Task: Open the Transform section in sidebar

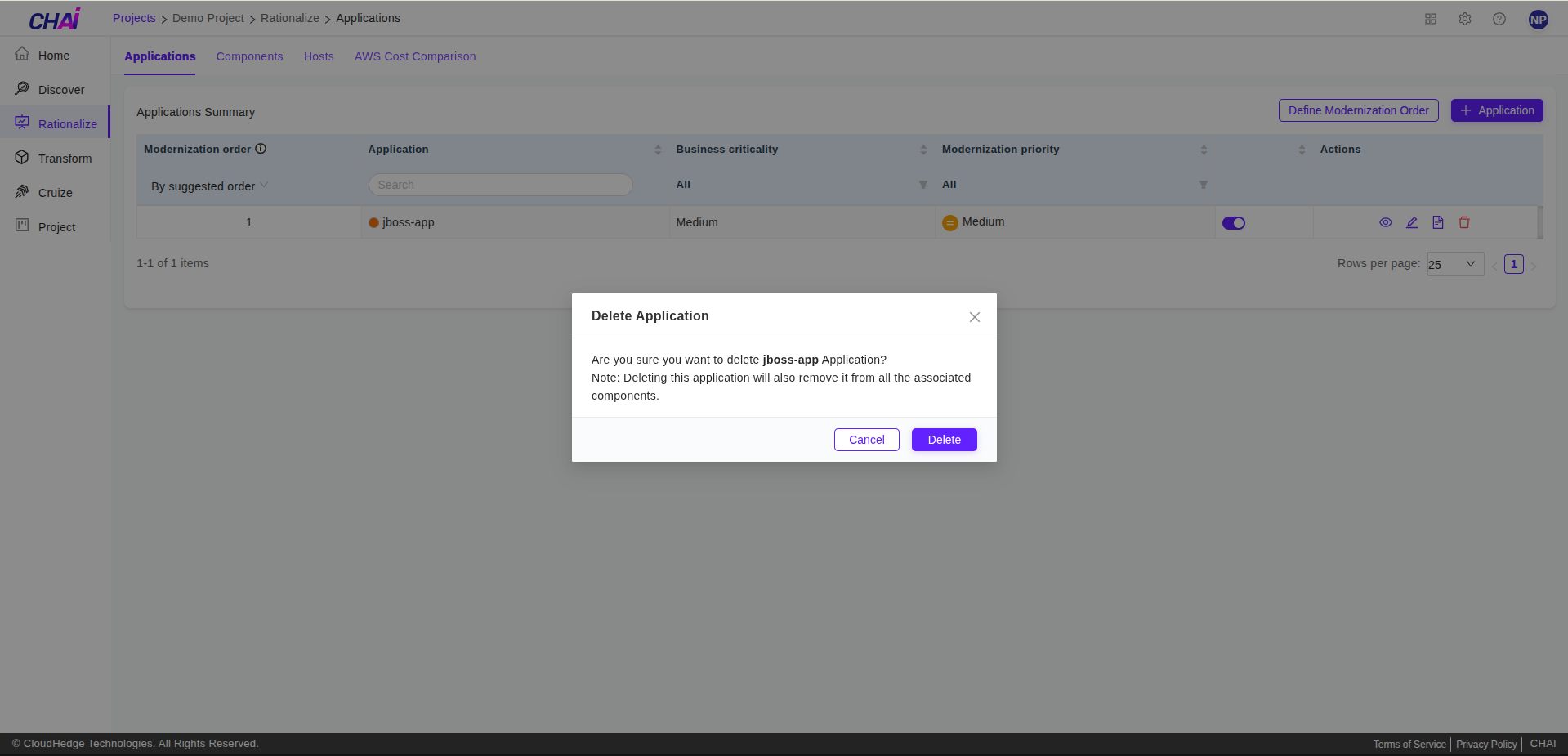Action: [65, 158]
